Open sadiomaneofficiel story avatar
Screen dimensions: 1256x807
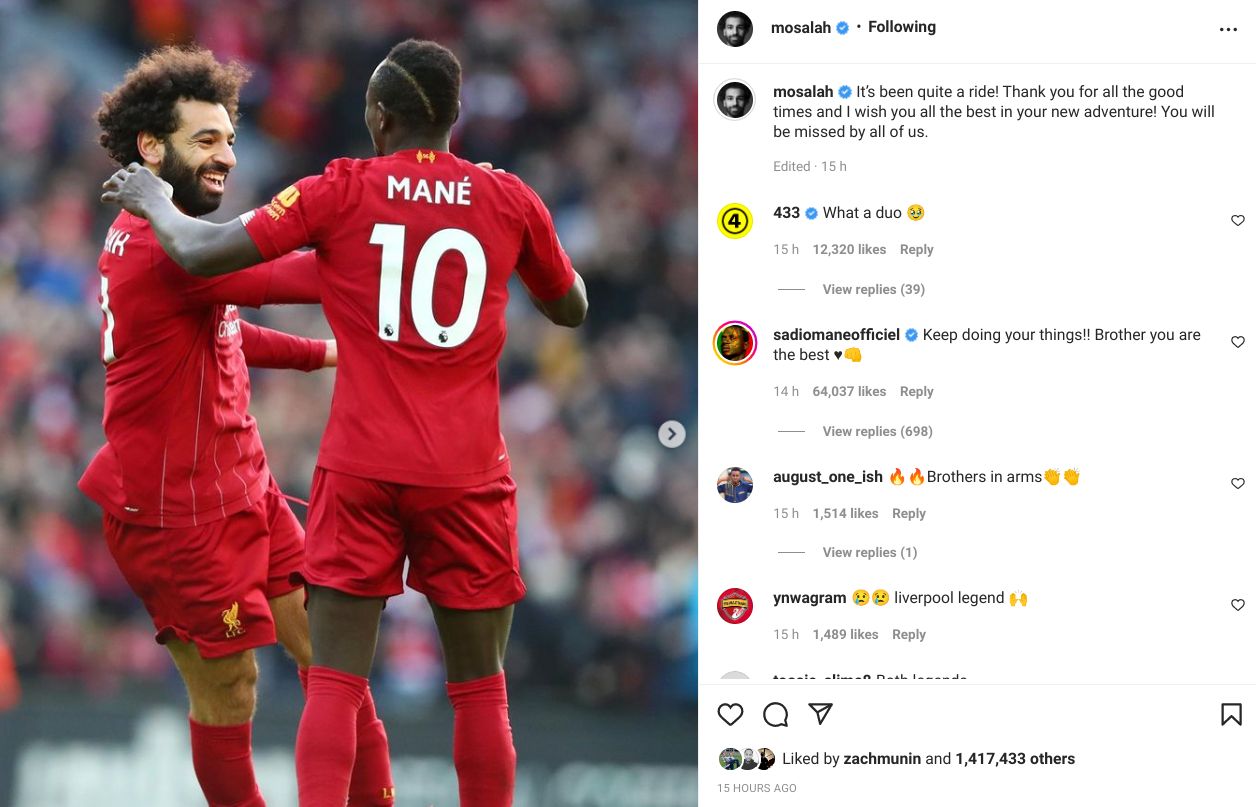[735, 343]
